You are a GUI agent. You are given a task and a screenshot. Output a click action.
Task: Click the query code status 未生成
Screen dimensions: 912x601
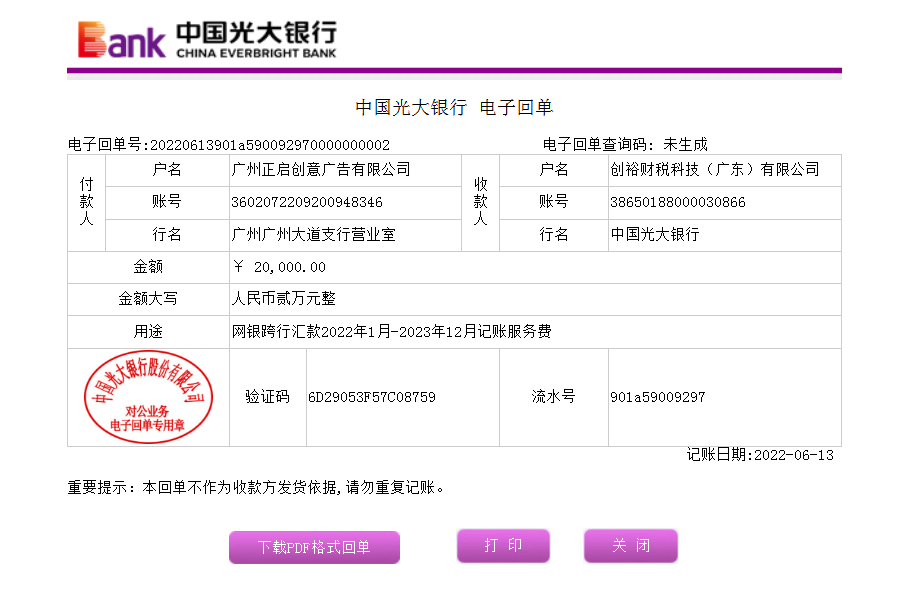[685, 144]
